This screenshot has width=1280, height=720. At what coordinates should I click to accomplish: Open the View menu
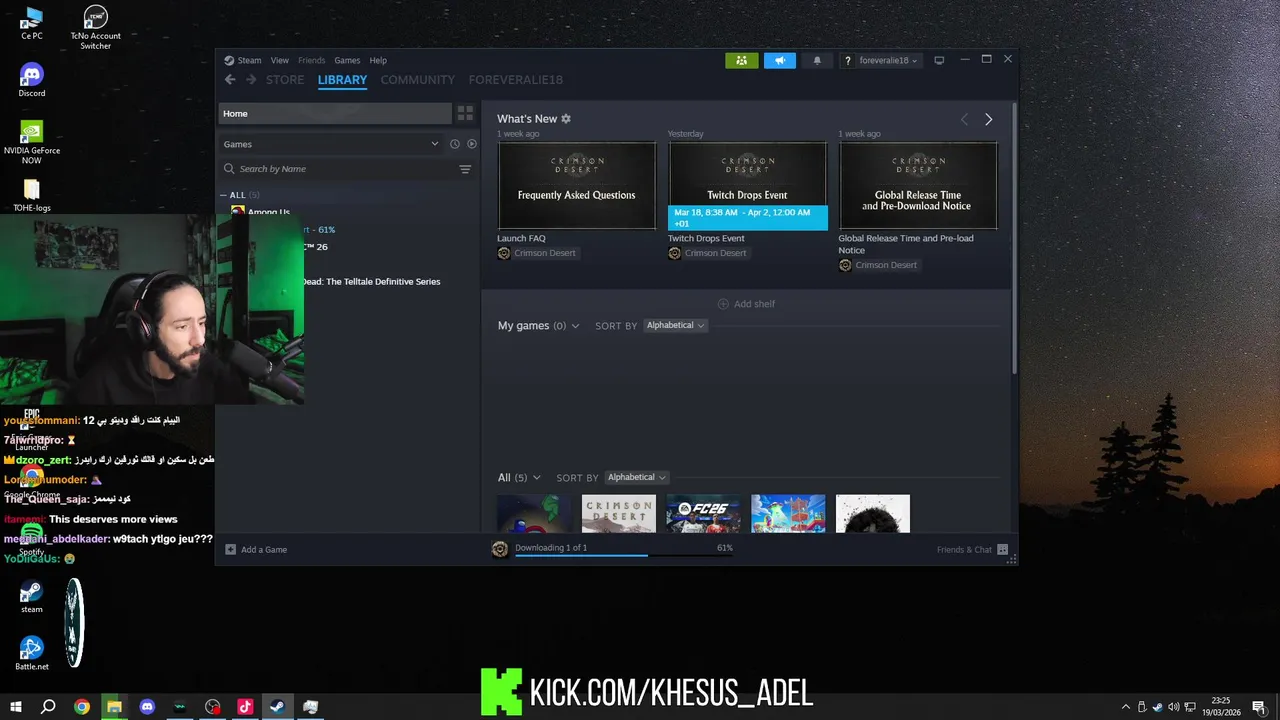tap(280, 60)
